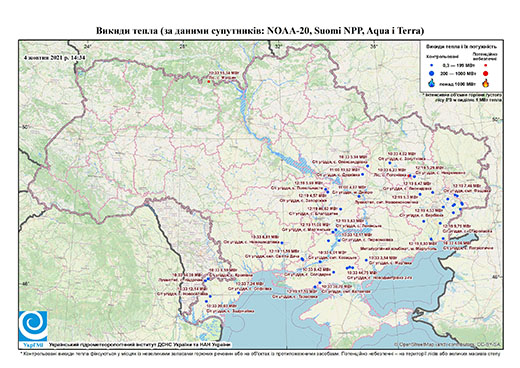The width and height of the screenshot is (520, 368).
Task: Select the red heat marker in northern Ukraine
Action: point(209,81)
